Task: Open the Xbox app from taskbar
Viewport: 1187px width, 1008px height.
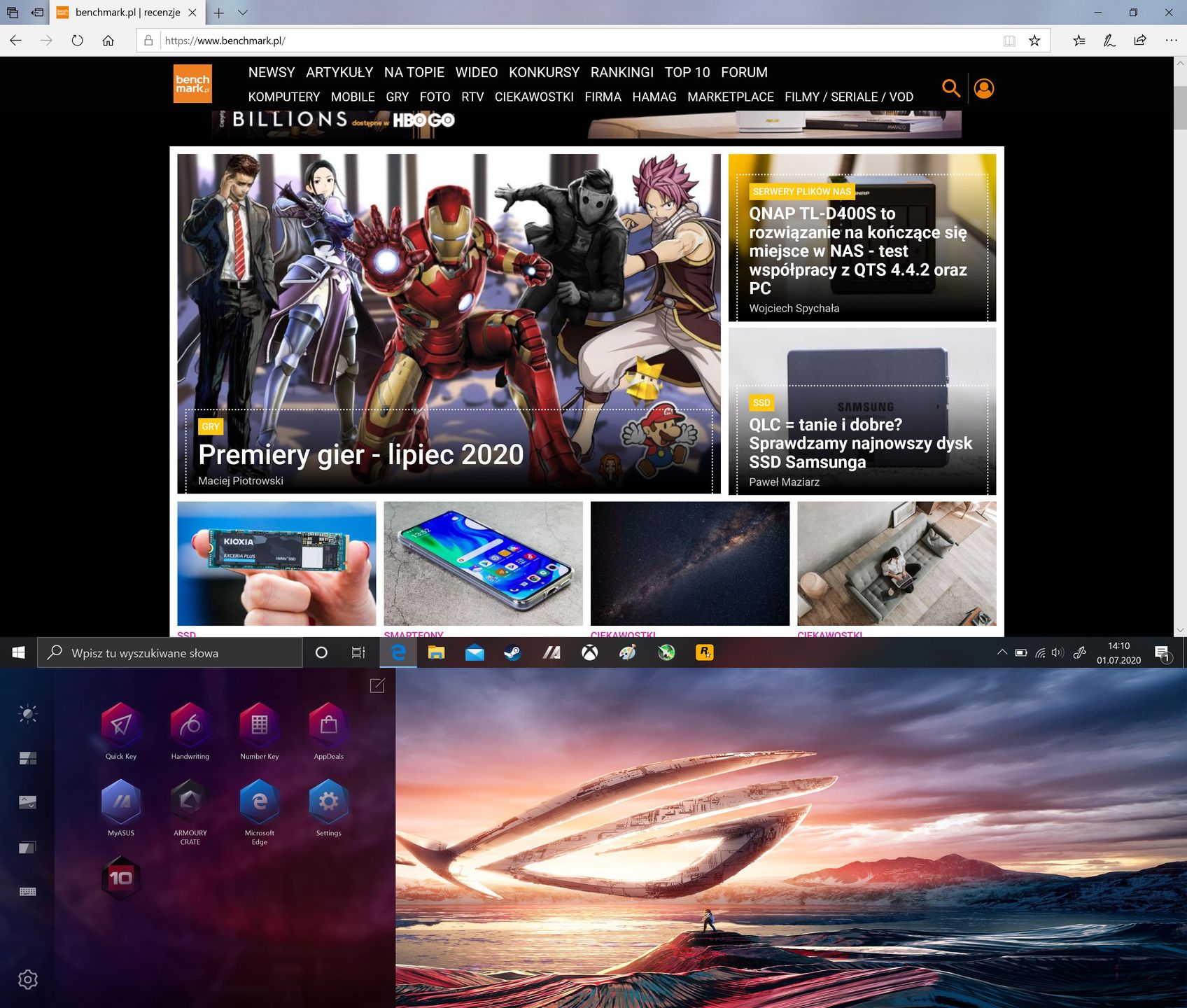Action: 589,652
